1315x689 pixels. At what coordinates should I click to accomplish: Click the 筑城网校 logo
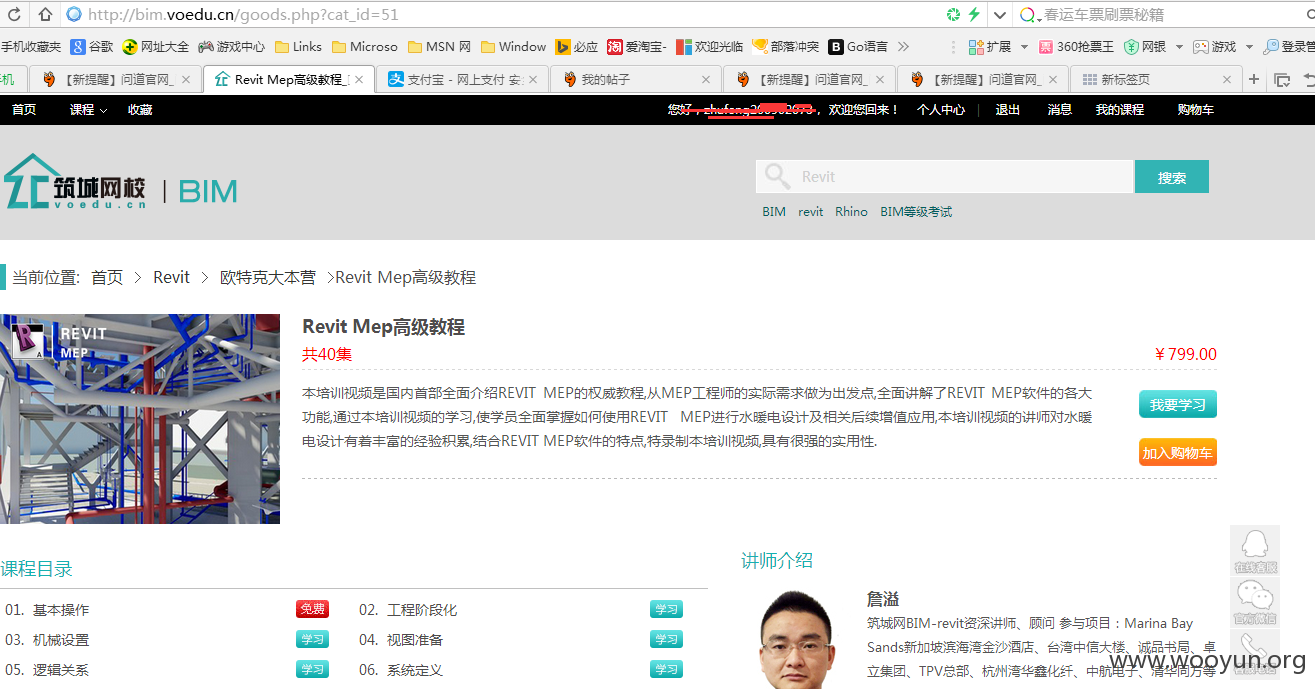[x=76, y=182]
